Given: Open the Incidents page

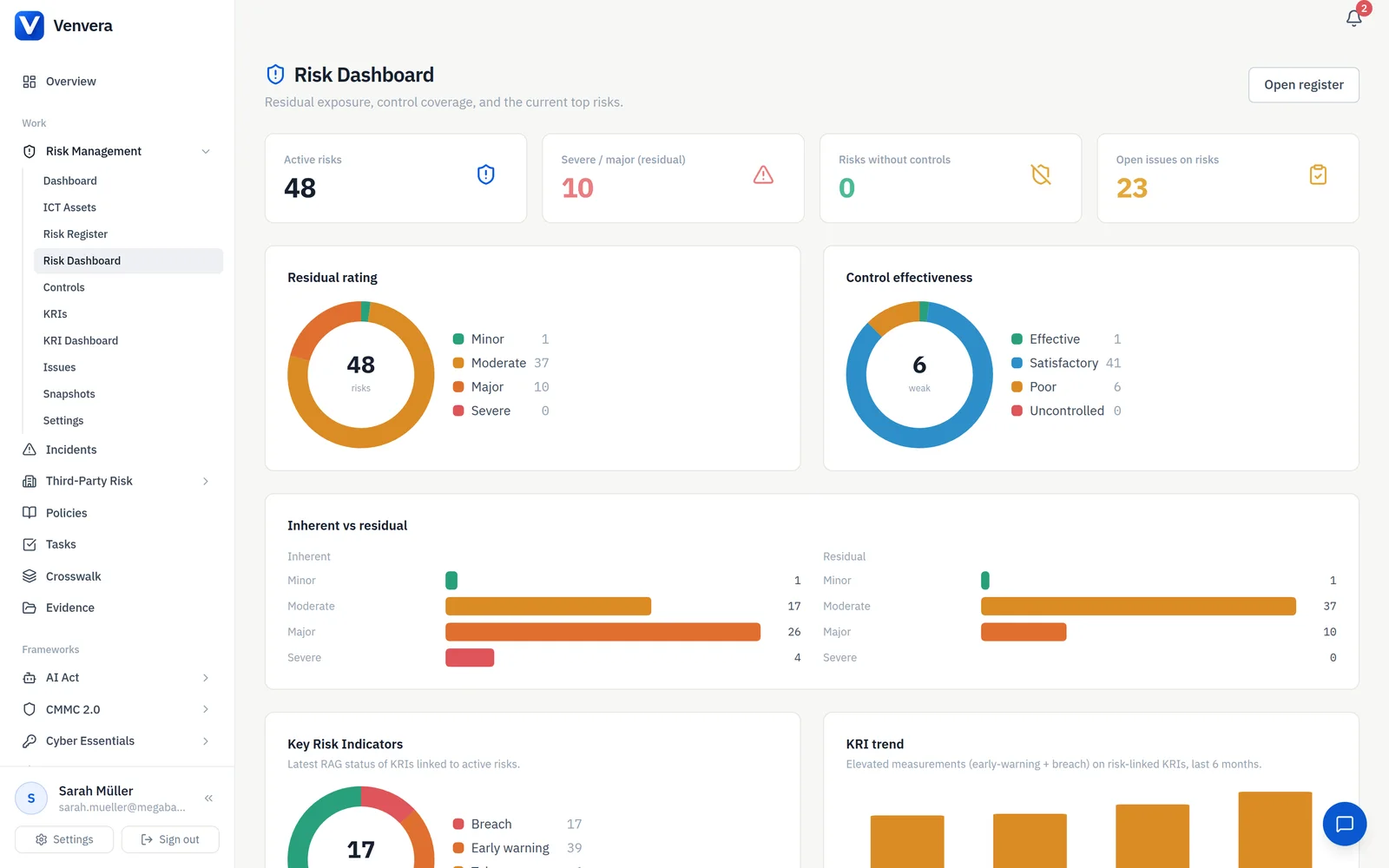Looking at the screenshot, I should [117, 450].
